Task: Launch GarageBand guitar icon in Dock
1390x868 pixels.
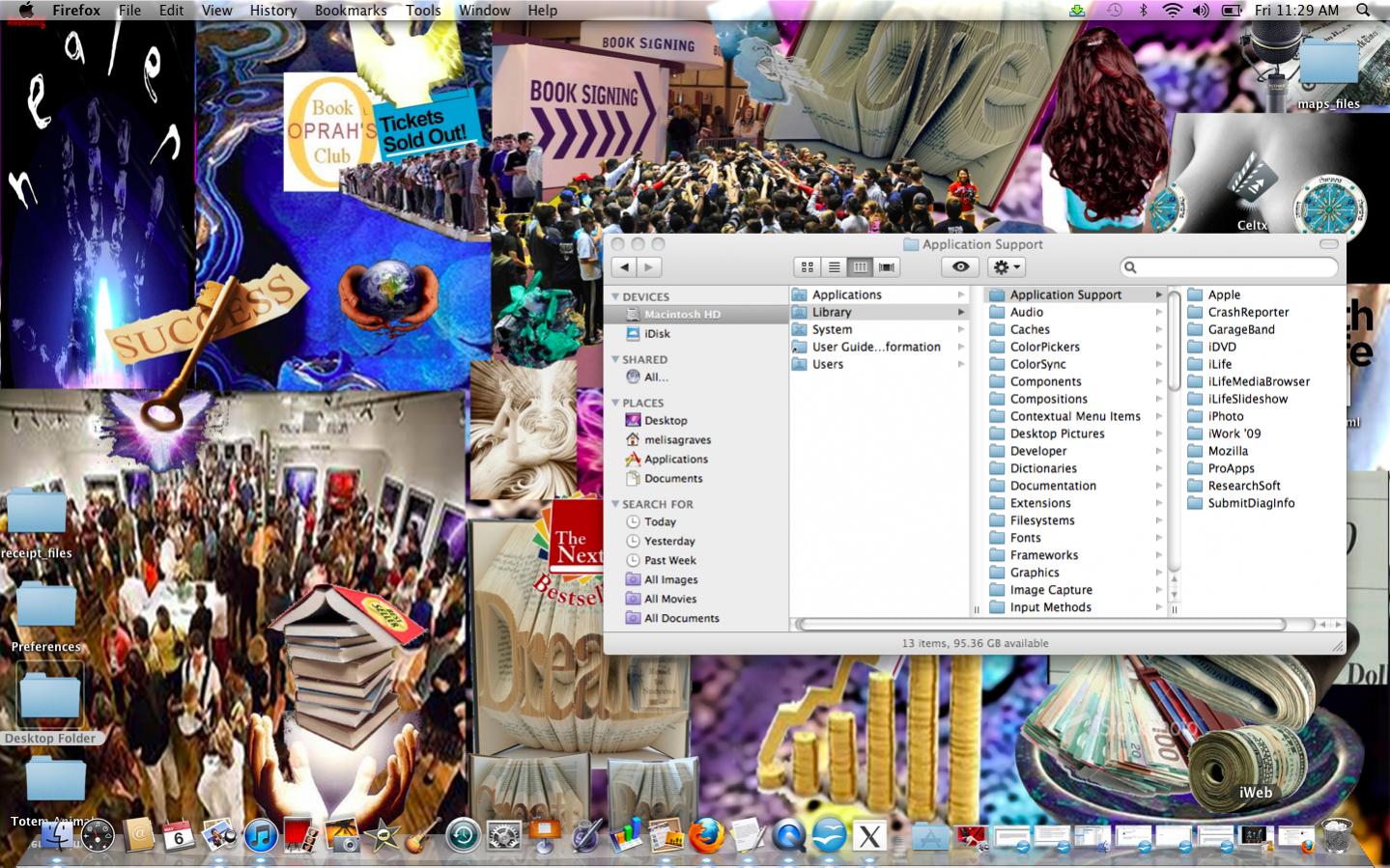Action: pyautogui.click(x=422, y=836)
